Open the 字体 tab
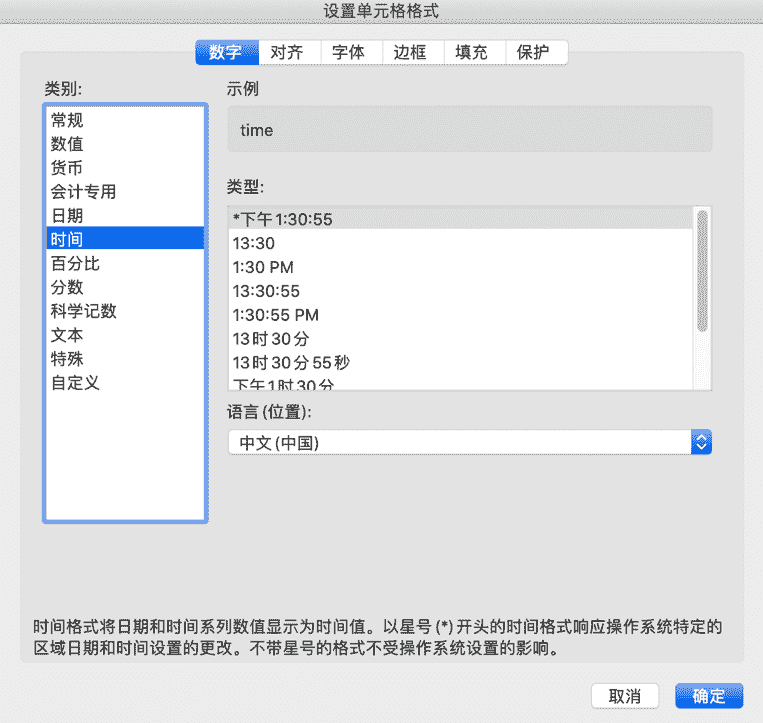763x723 pixels. click(348, 53)
